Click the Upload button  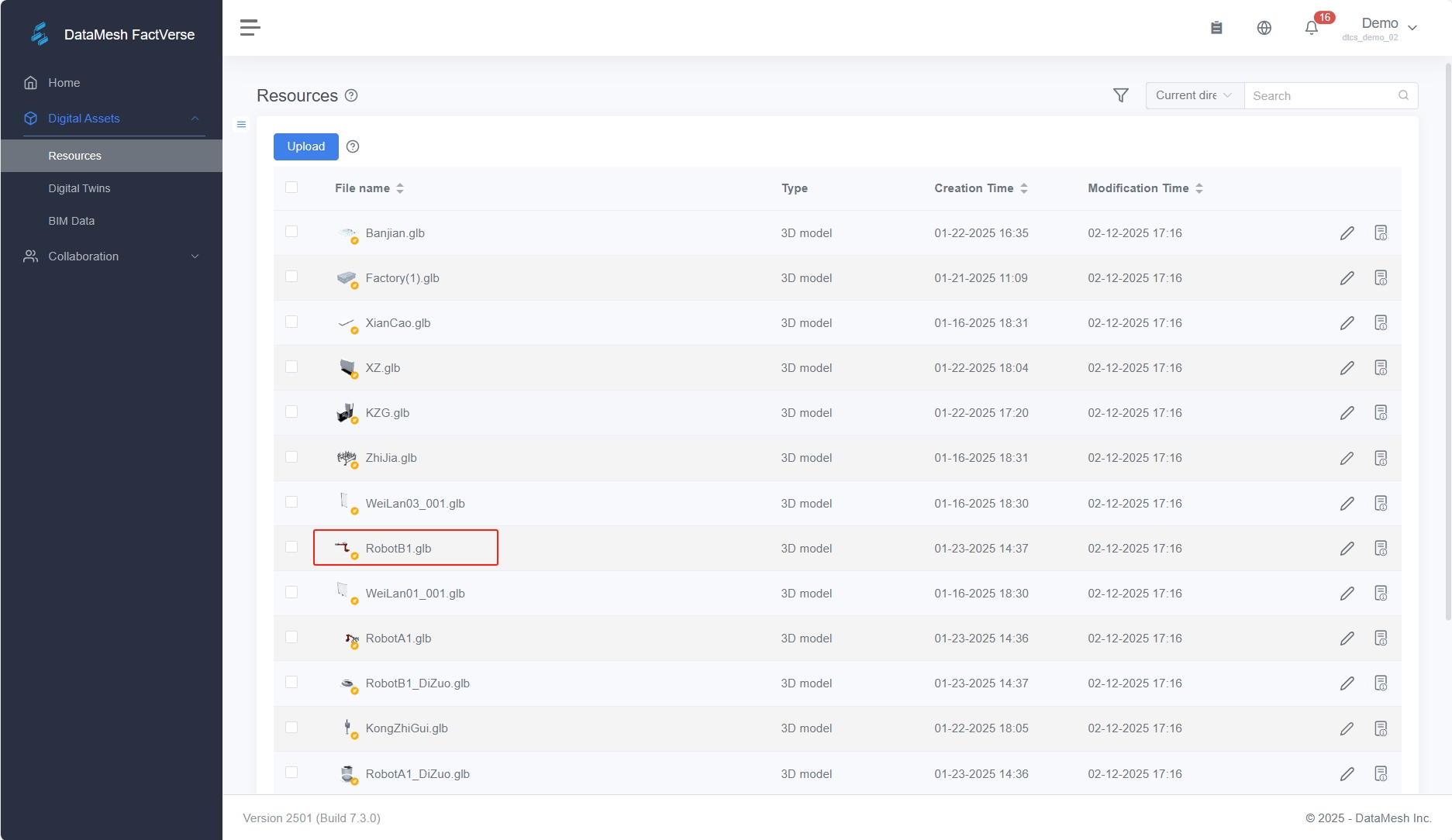305,146
